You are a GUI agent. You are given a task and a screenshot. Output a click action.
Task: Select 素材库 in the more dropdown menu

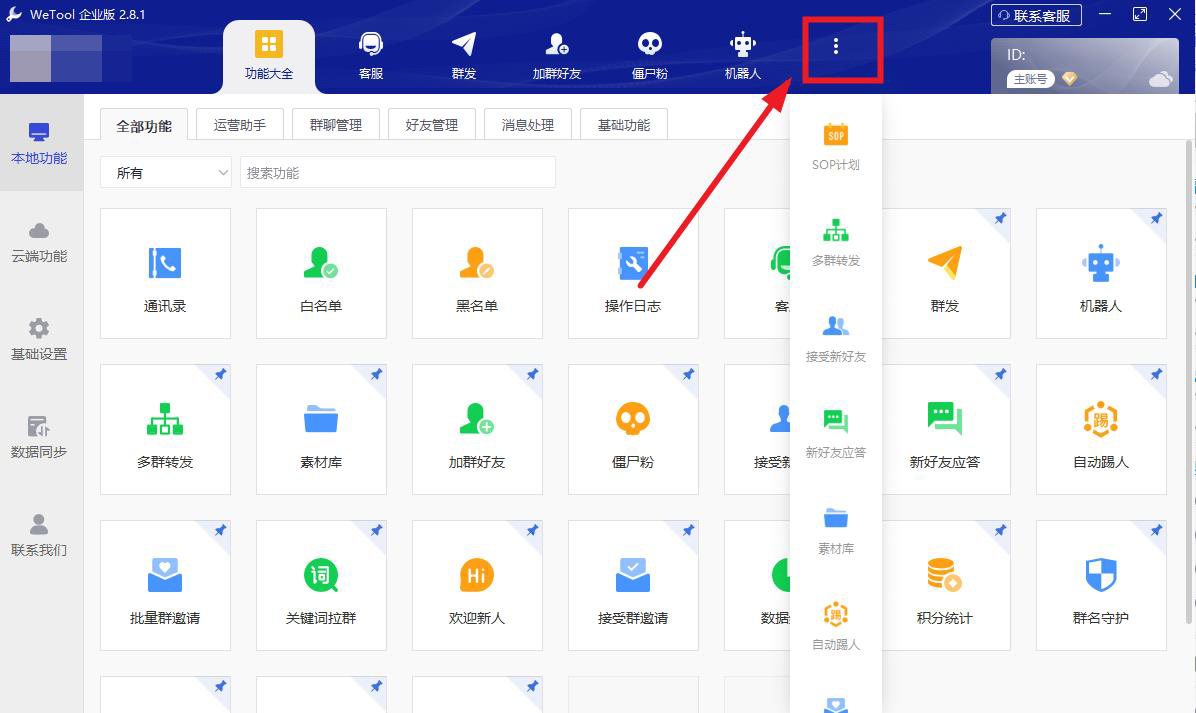(836, 531)
